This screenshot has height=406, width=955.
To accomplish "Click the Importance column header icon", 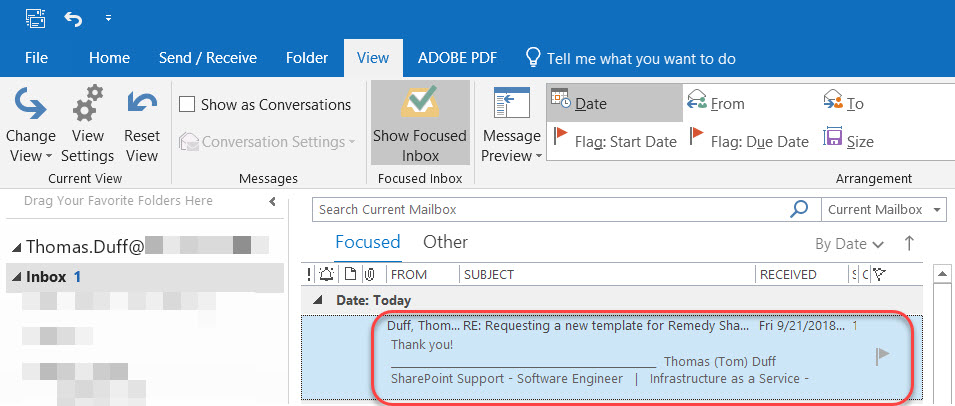I will tap(309, 275).
